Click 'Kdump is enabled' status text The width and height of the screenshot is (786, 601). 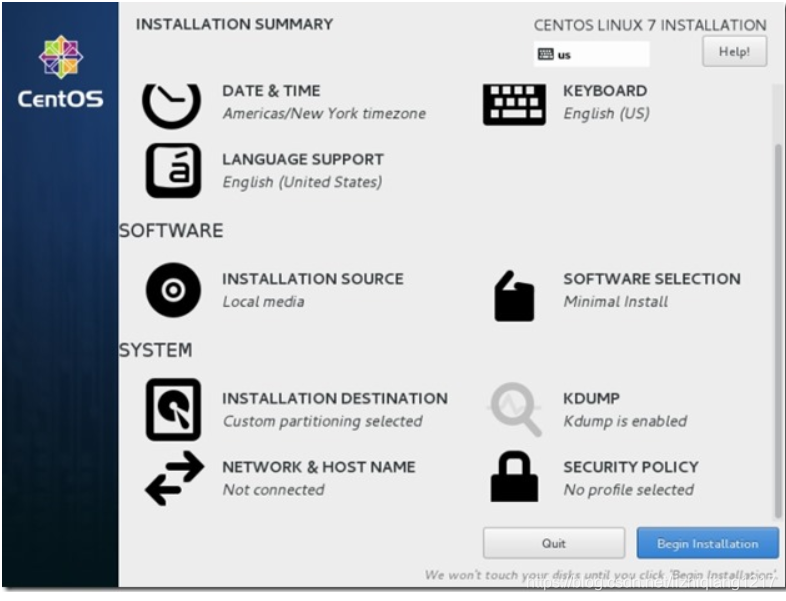(x=625, y=421)
